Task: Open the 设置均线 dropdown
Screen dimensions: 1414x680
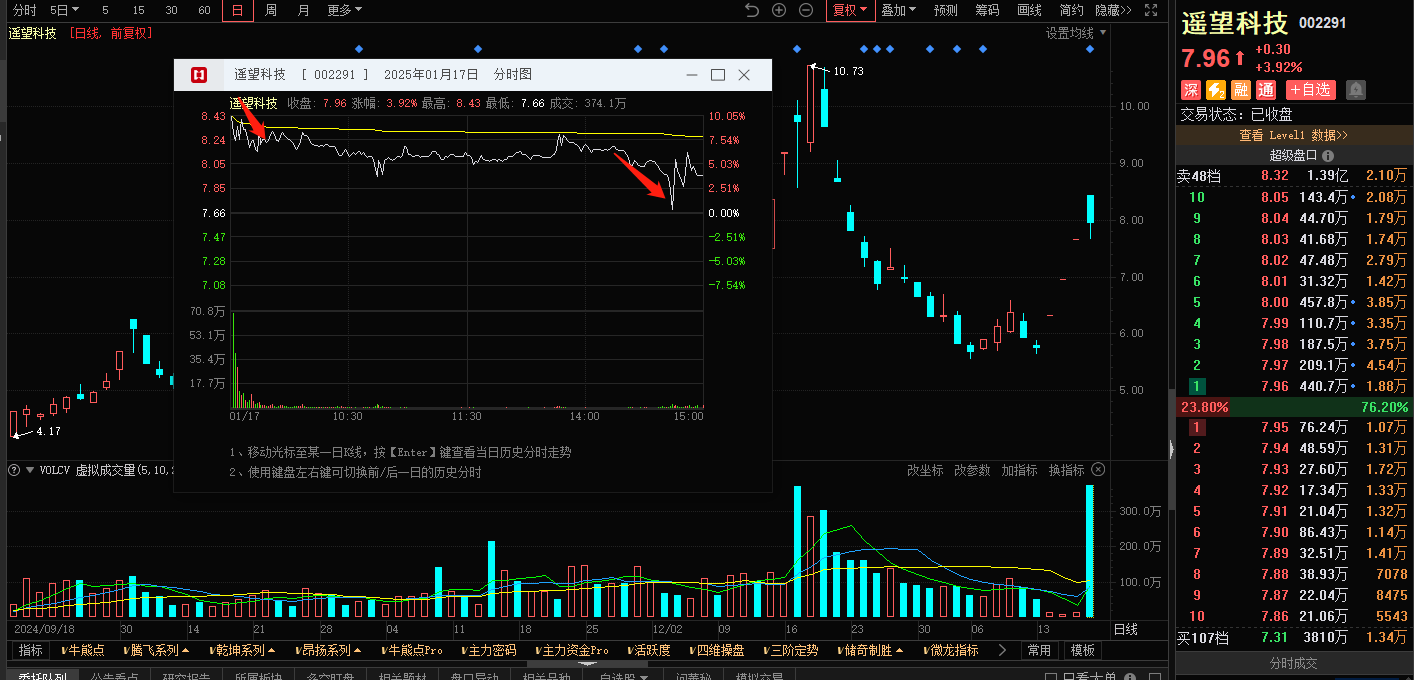Action: pyautogui.click(x=1076, y=33)
